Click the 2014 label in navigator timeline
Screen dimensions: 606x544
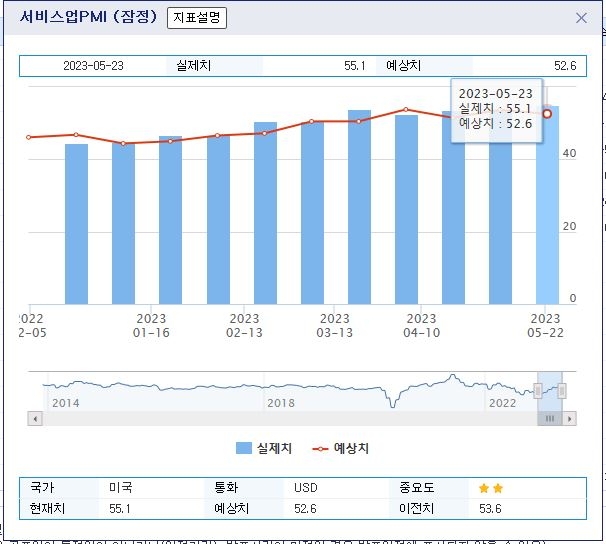(66, 403)
